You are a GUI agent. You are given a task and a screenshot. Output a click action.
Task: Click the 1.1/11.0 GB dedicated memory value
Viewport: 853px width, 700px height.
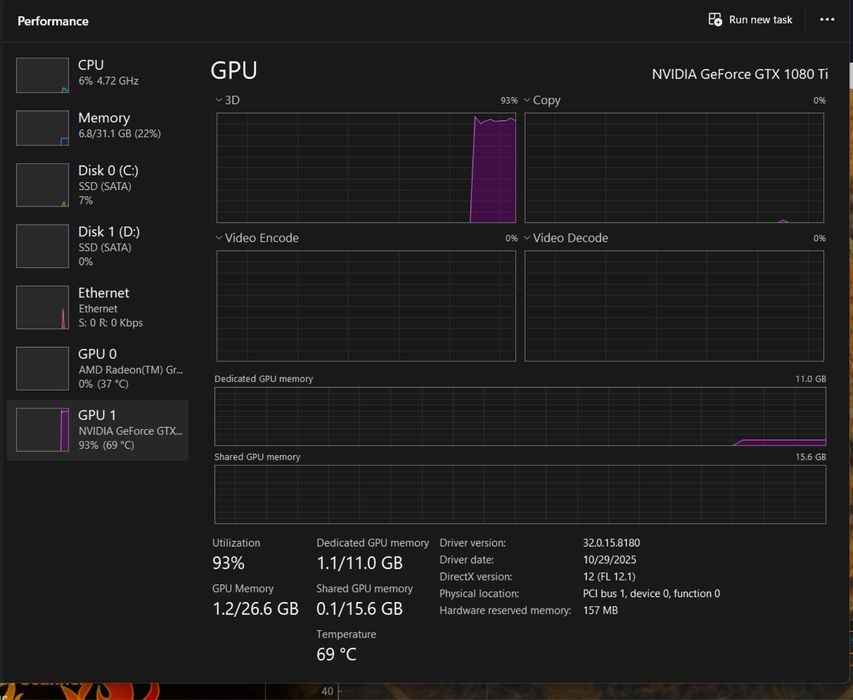(360, 563)
